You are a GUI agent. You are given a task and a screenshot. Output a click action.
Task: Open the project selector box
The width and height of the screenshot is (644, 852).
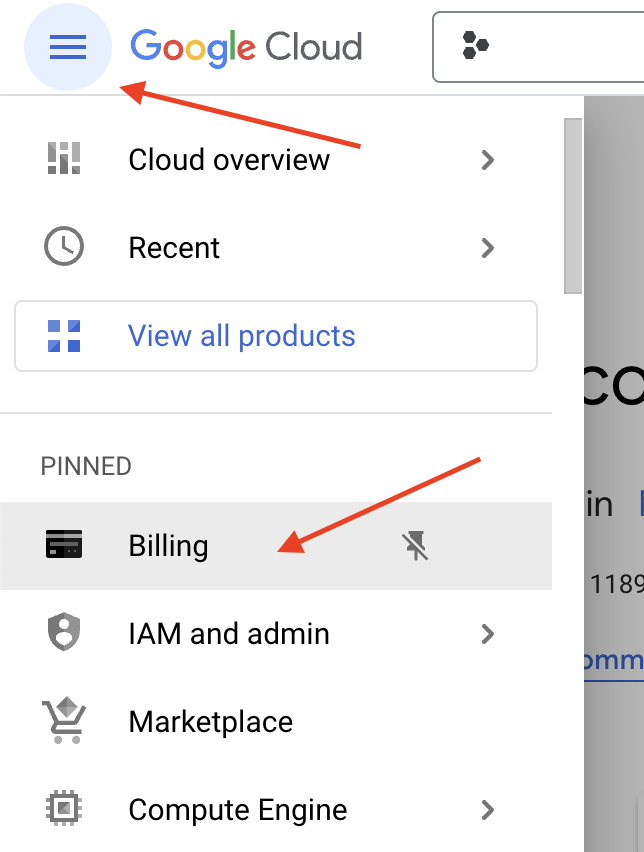tap(538, 47)
